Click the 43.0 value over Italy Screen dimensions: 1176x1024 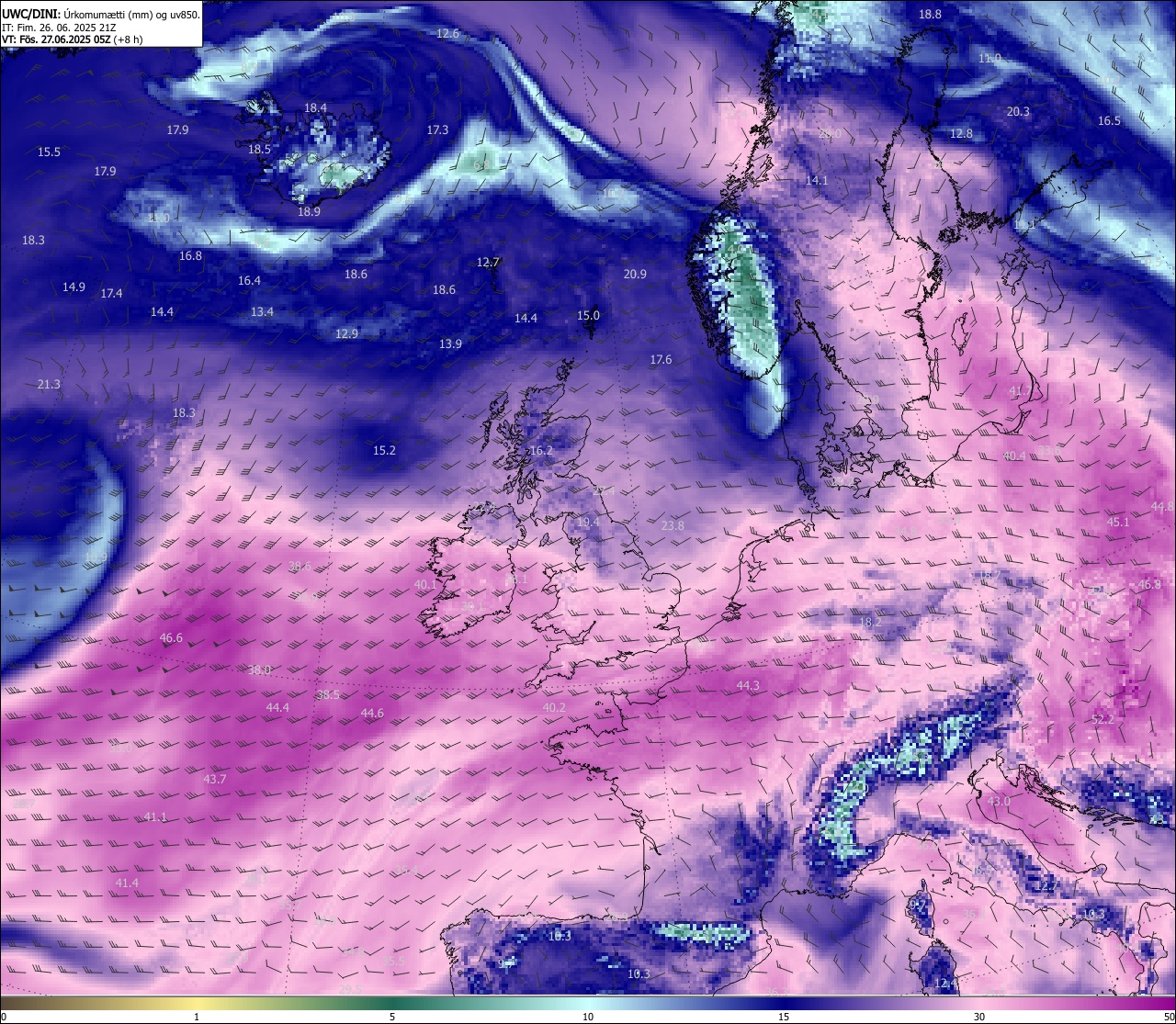click(998, 802)
